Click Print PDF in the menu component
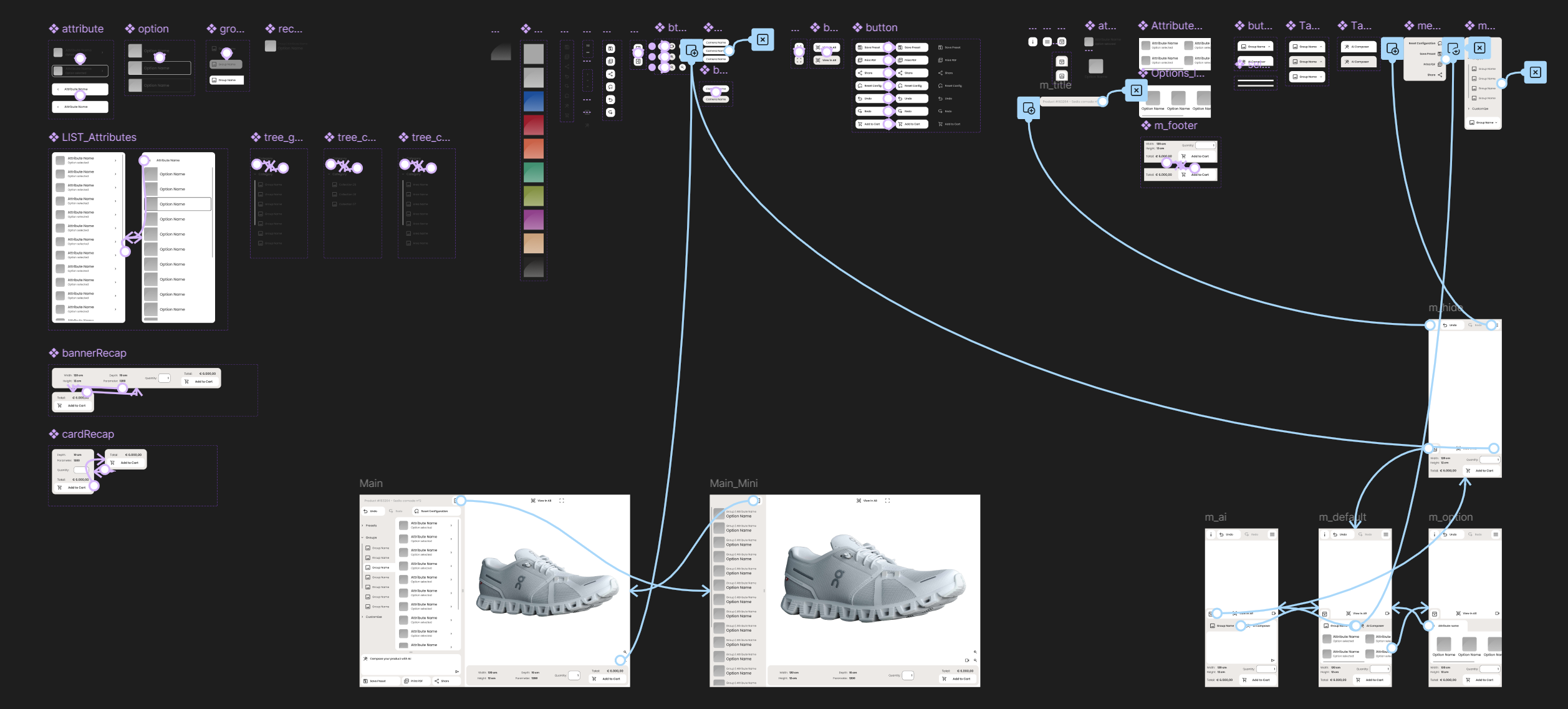The height and width of the screenshot is (709, 1568). click(x=1432, y=64)
